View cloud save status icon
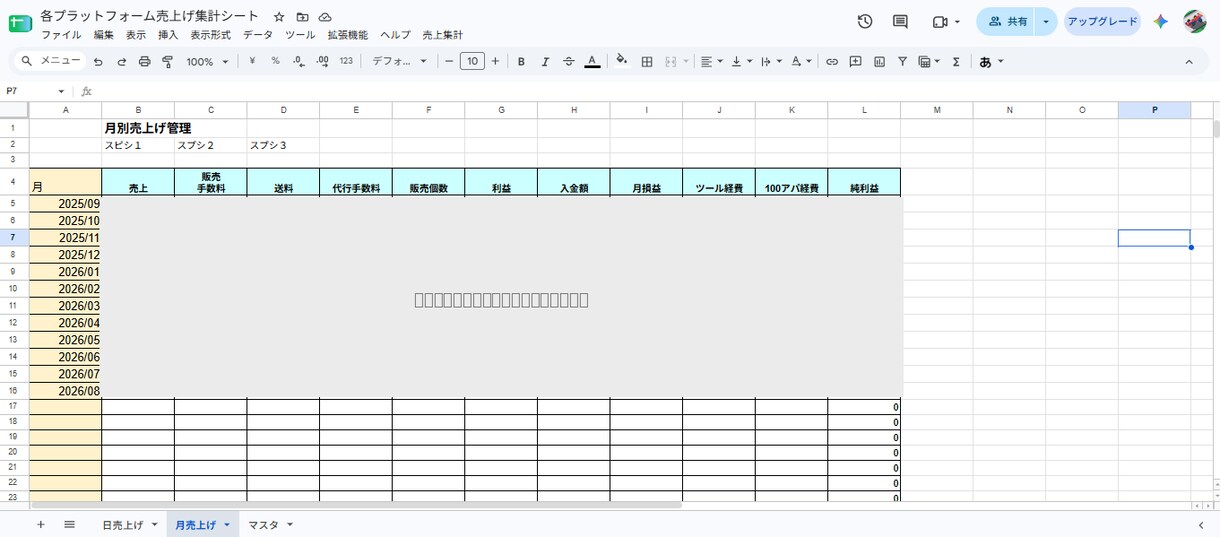Screen dimensions: 1220x537 (x=325, y=17)
